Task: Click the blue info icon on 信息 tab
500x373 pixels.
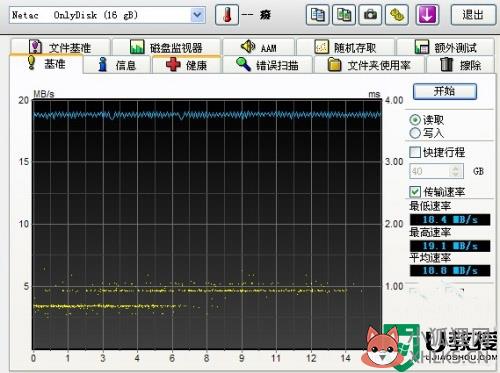Action: pos(102,64)
